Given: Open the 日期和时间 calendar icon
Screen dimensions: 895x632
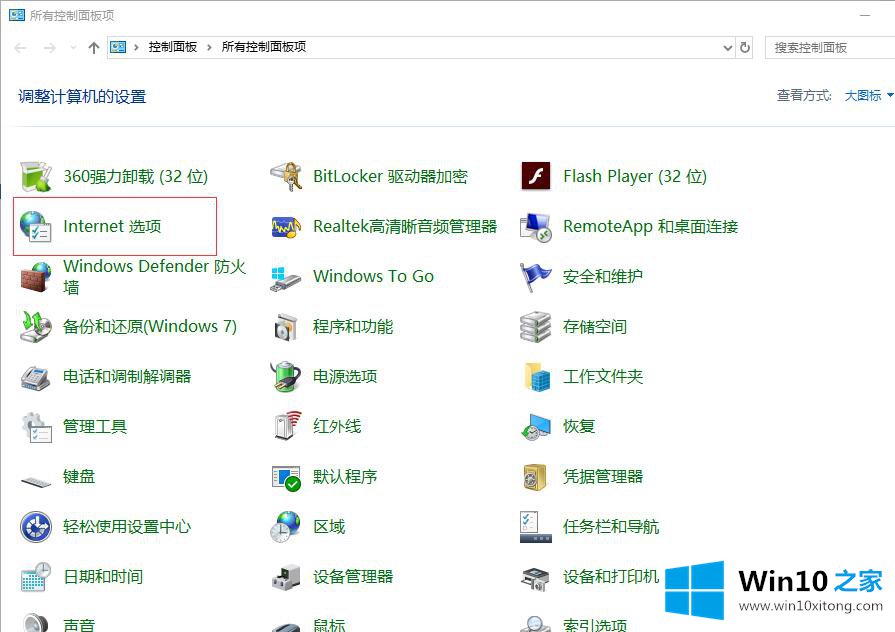Looking at the screenshot, I should pos(36,577).
